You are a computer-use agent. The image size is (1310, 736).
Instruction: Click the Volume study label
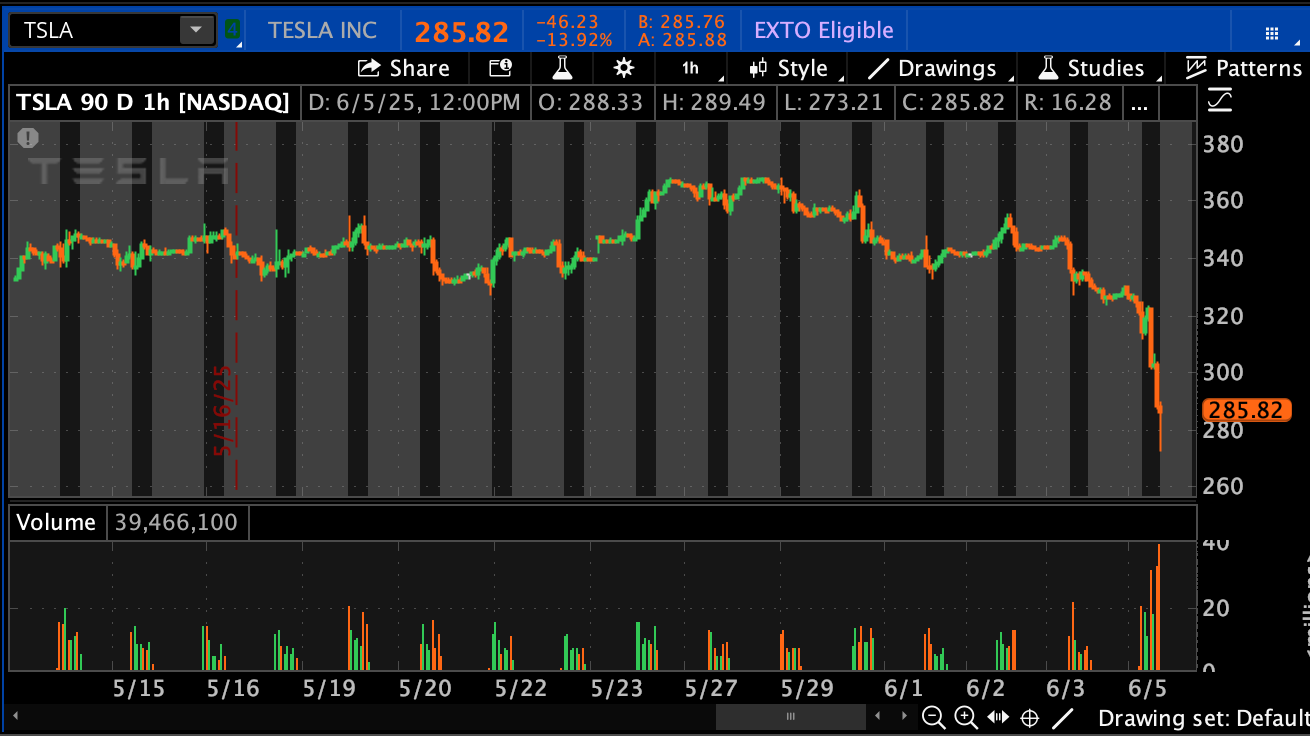tap(56, 522)
